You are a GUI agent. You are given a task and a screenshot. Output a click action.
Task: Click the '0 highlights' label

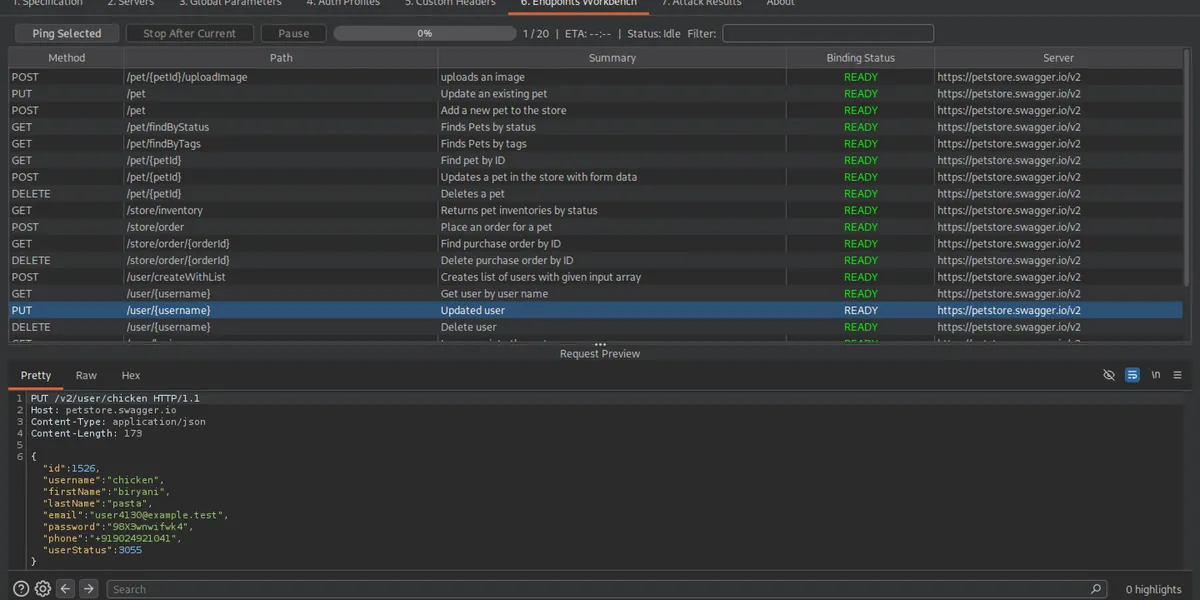1153,589
